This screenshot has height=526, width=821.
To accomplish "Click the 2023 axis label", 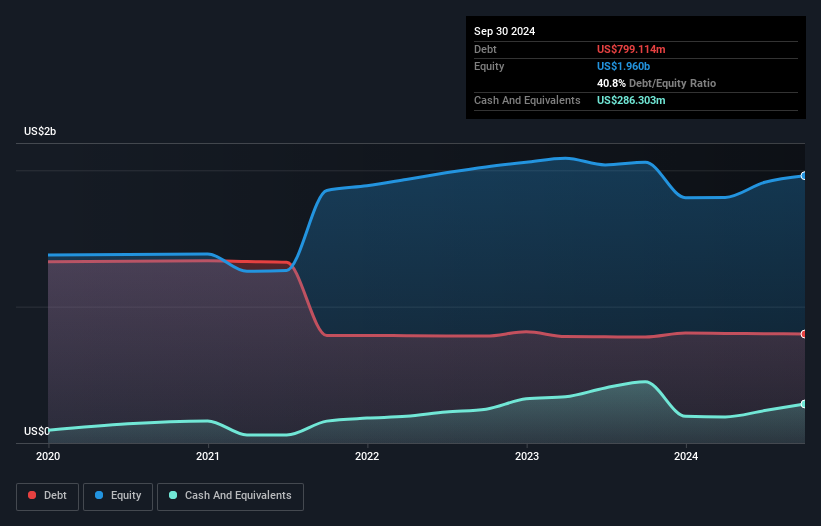I will [527, 456].
